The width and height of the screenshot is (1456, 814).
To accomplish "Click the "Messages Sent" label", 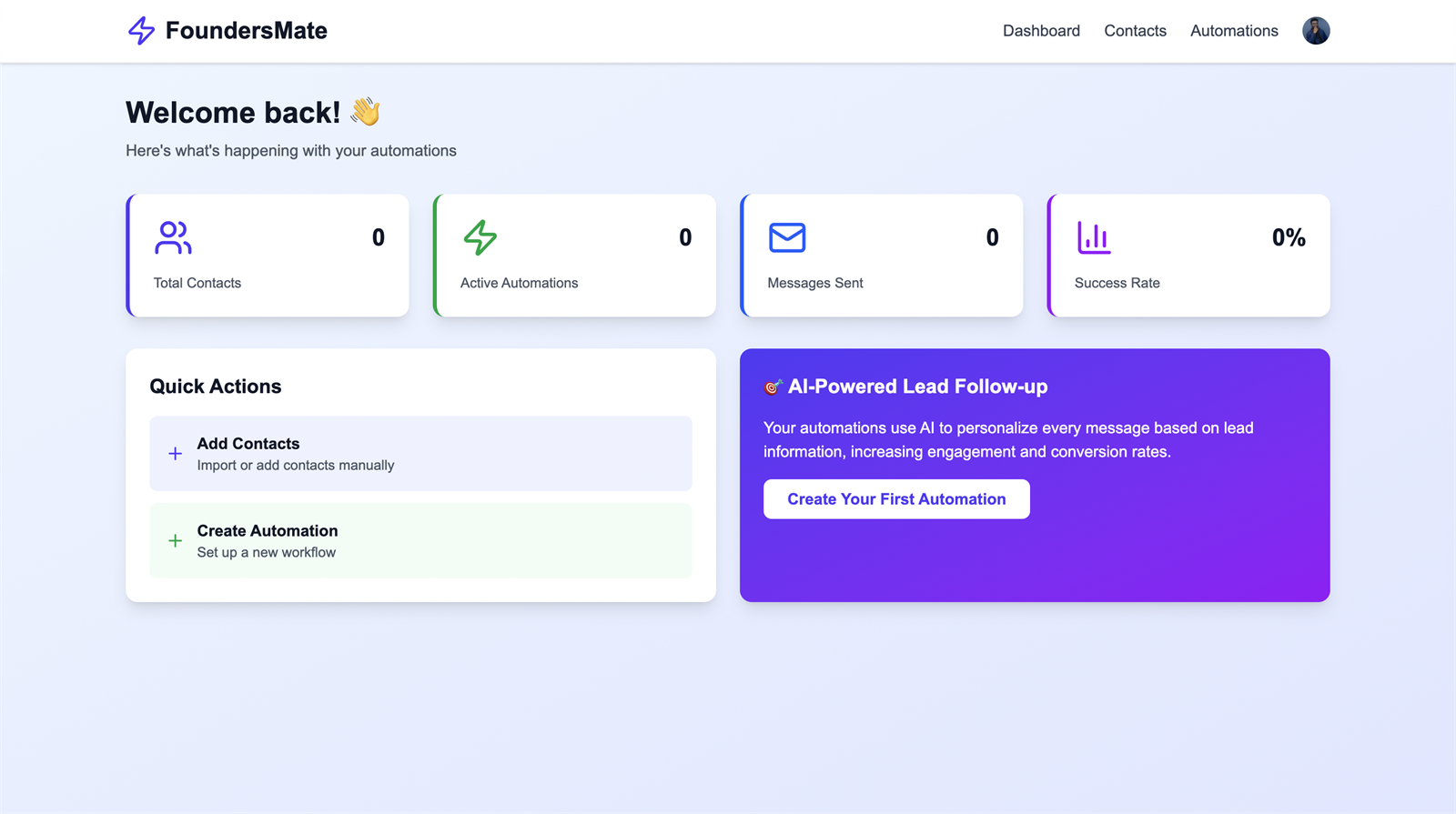I will click(815, 283).
